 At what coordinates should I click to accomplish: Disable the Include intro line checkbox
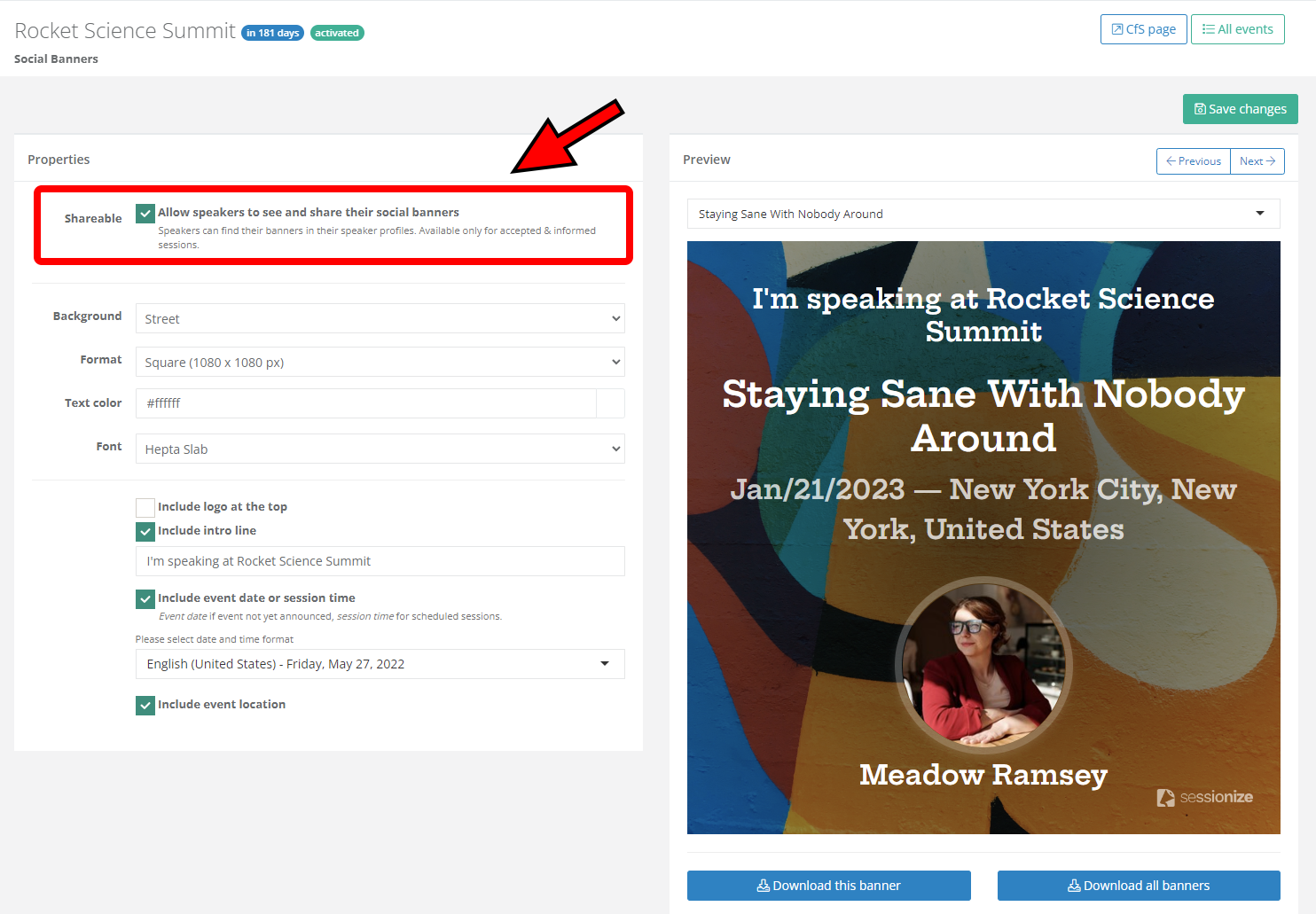tap(145, 532)
